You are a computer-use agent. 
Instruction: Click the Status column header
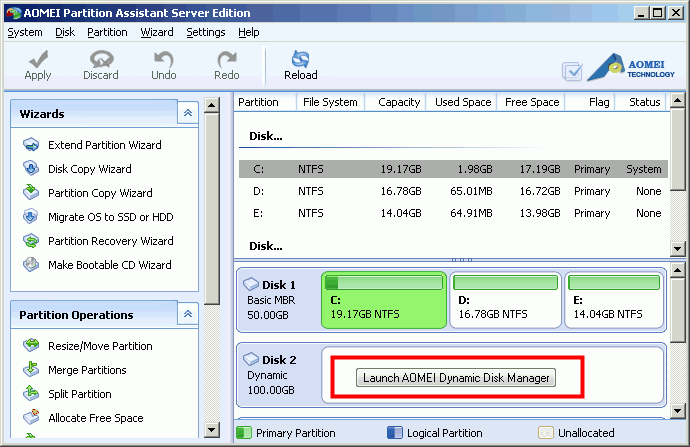pyautogui.click(x=642, y=102)
